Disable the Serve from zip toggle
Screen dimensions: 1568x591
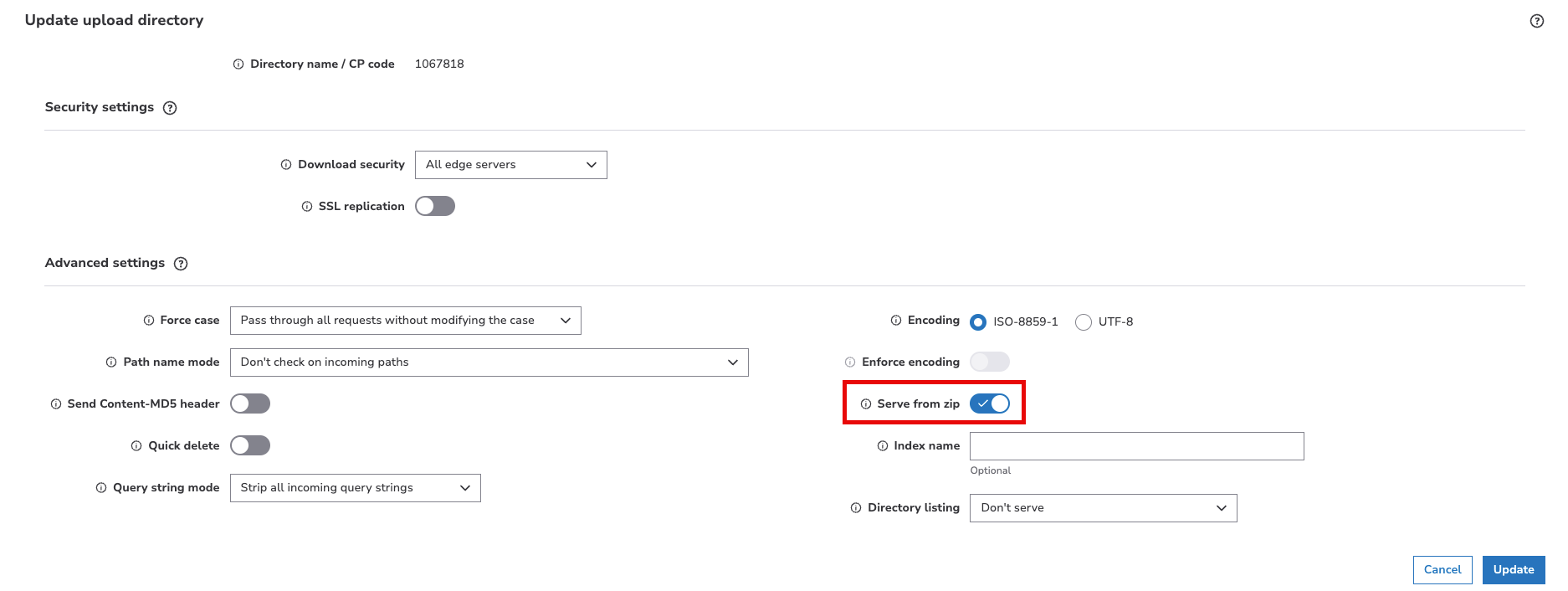tap(990, 403)
